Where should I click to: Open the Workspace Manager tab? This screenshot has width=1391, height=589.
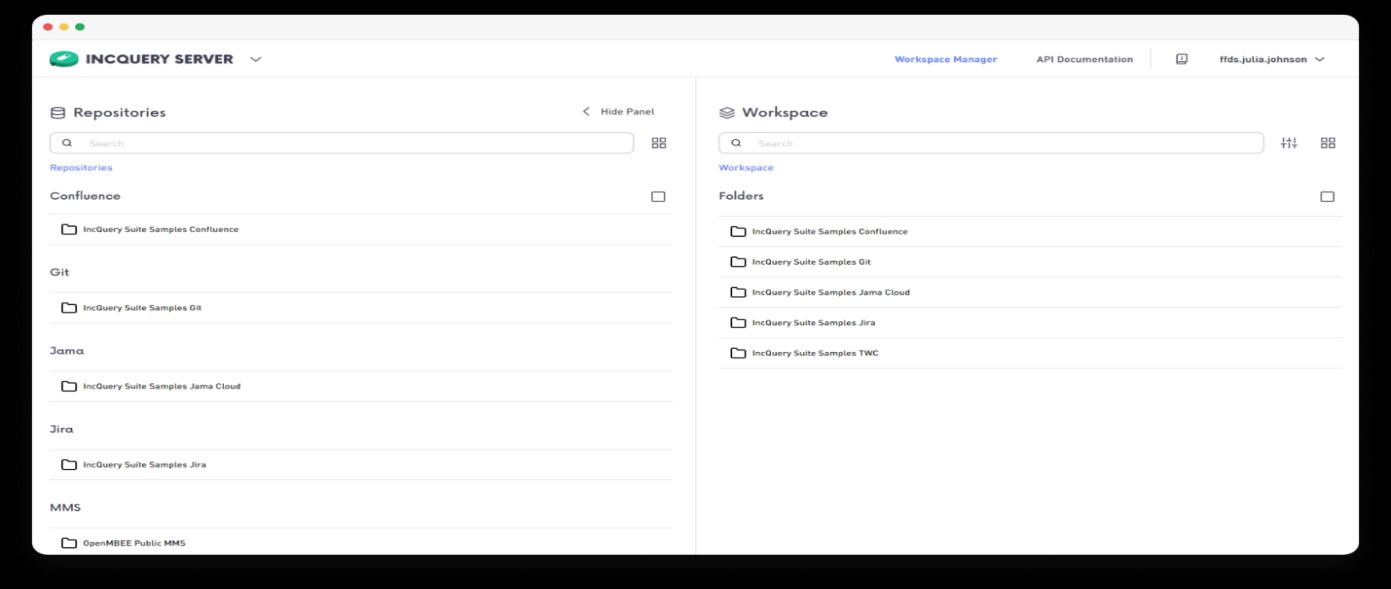pos(945,59)
